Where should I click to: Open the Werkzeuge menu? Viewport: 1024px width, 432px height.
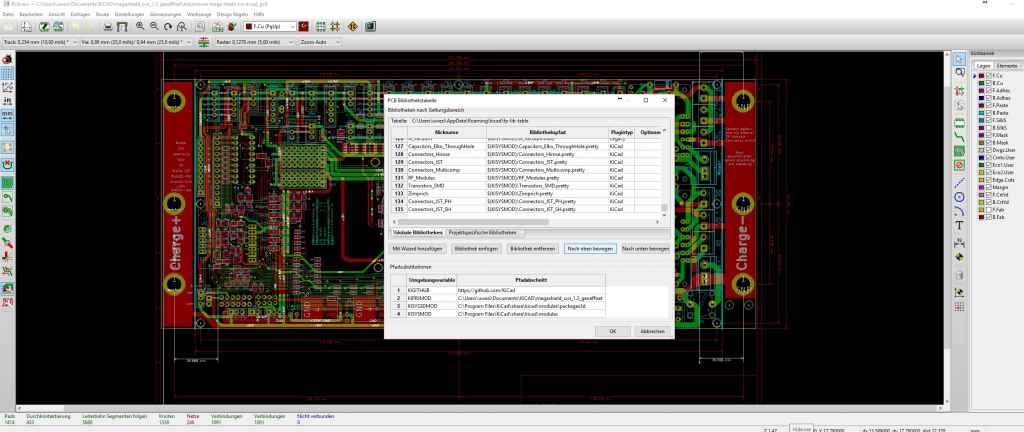pyautogui.click(x=199, y=14)
